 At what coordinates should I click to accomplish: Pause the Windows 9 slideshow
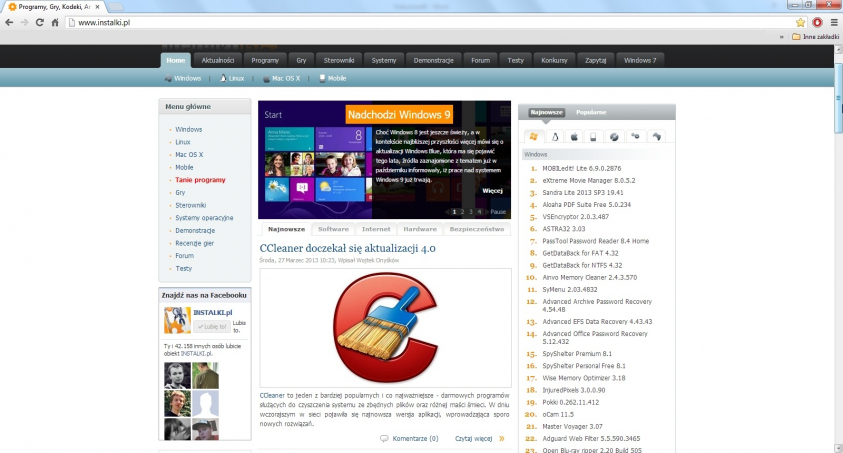(x=498, y=212)
